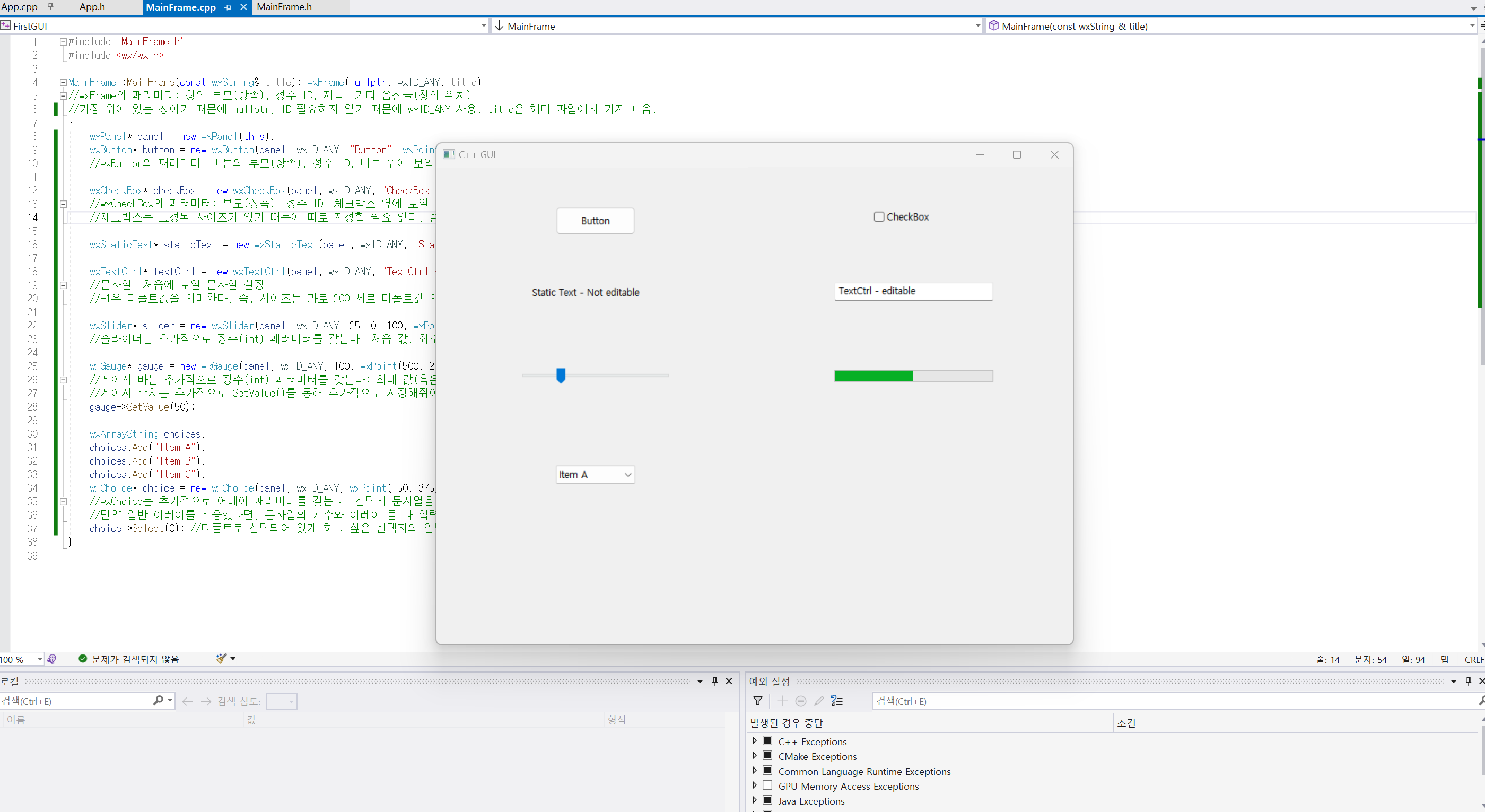Viewport: 1485px width, 812px height.
Task: Click the remove exception minus icon
Action: click(x=801, y=701)
